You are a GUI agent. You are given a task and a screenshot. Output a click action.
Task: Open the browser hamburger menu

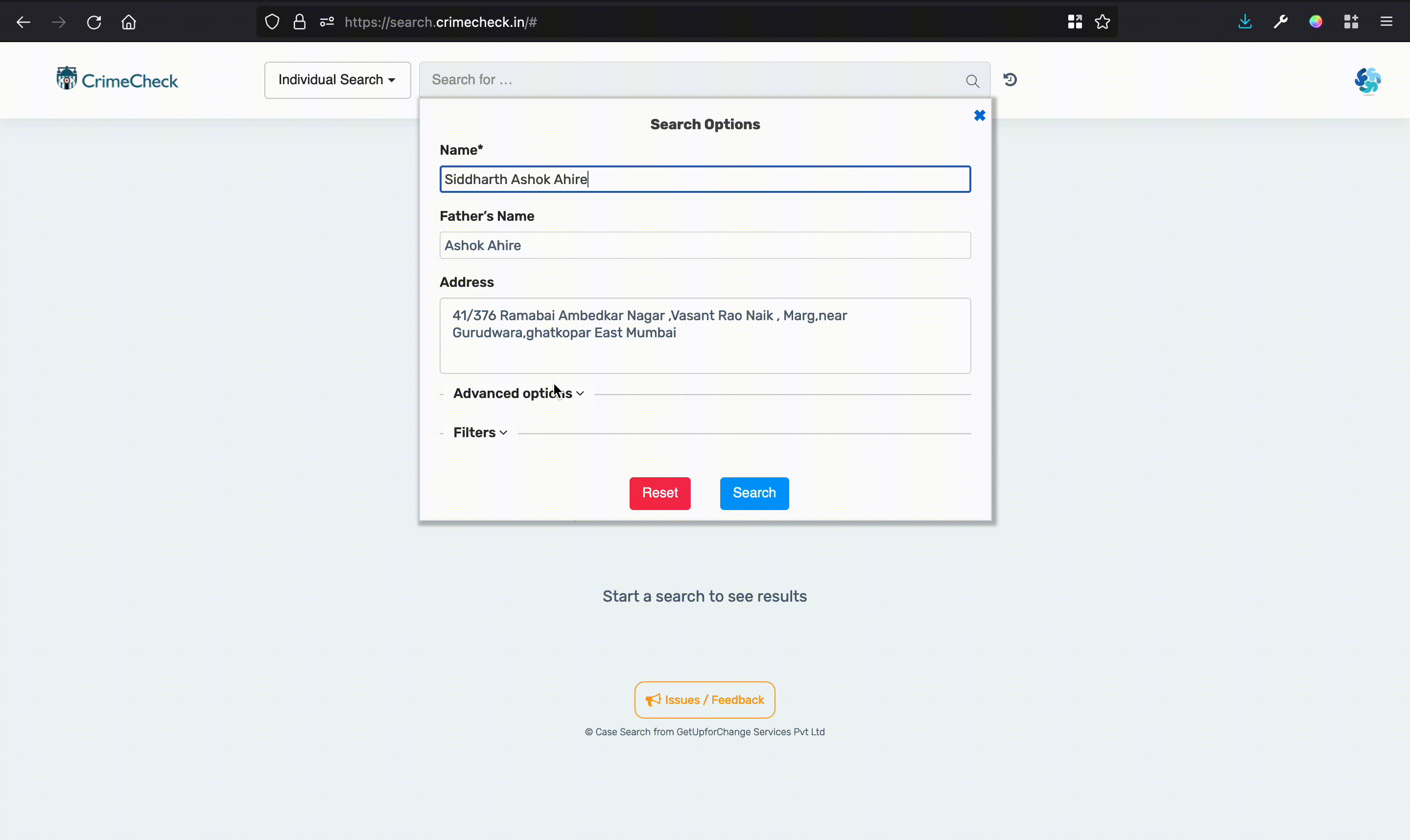[1386, 22]
